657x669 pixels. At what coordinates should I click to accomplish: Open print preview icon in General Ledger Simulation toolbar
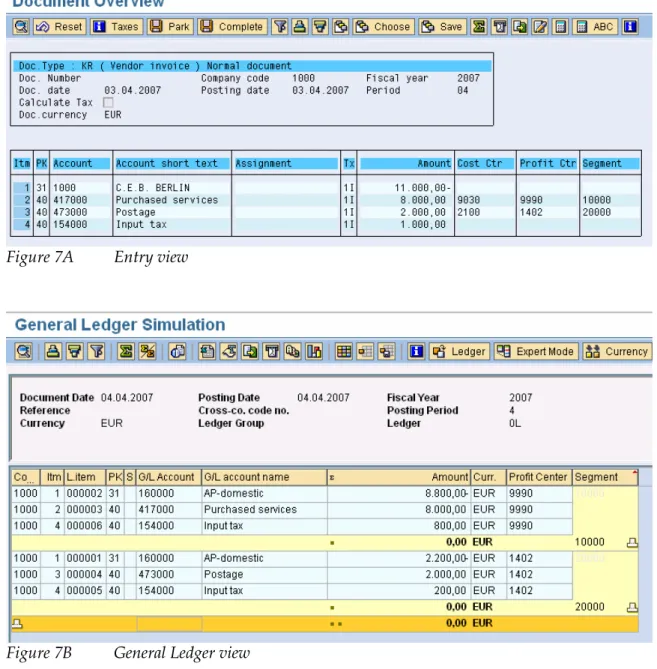(177, 352)
